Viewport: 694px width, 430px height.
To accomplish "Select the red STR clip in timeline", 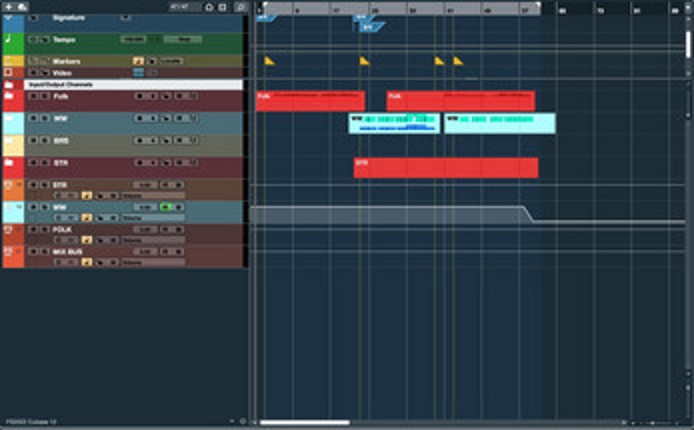I will (x=446, y=168).
